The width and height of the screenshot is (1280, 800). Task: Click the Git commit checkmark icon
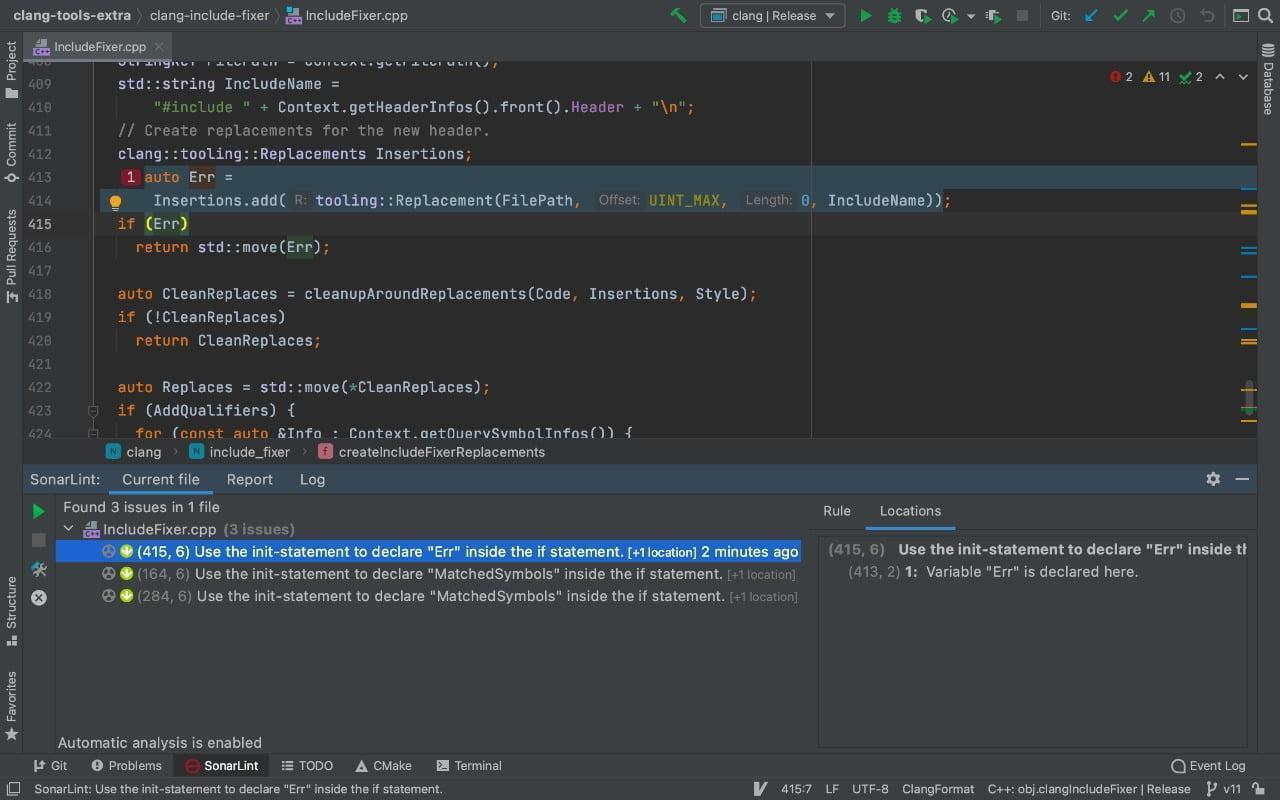click(1120, 16)
